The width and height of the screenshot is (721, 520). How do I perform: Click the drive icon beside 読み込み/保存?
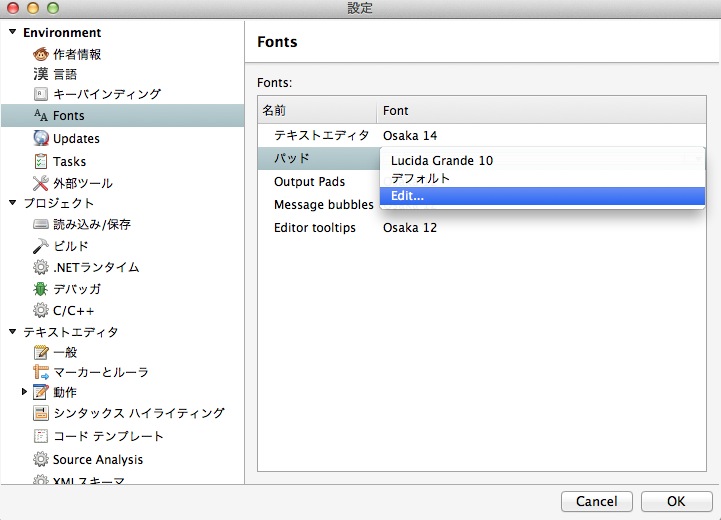(x=40, y=224)
